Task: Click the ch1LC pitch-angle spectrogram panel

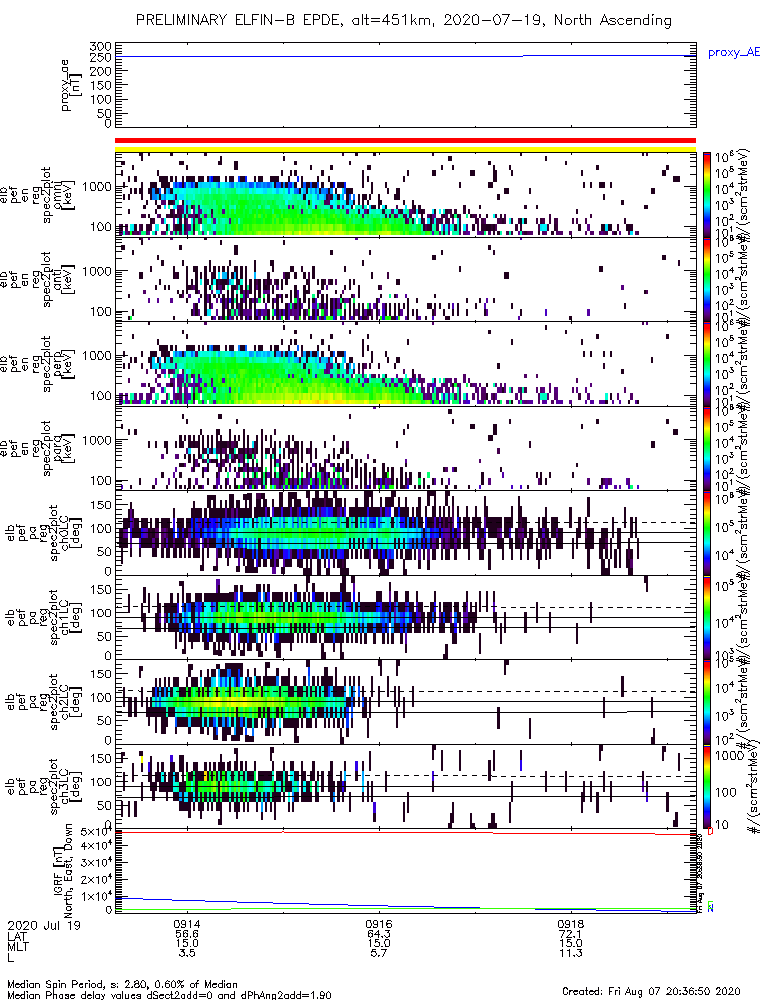Action: pyautogui.click(x=406, y=617)
